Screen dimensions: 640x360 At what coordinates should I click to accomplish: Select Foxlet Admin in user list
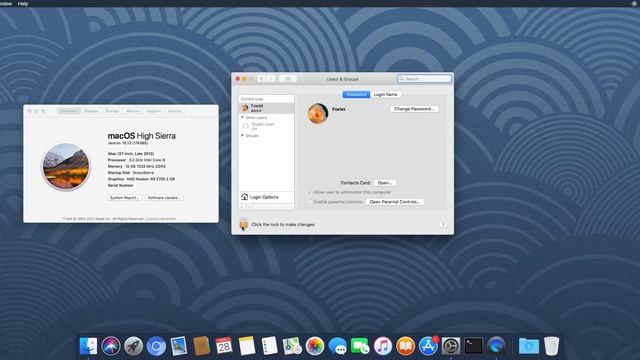[x=266, y=108]
